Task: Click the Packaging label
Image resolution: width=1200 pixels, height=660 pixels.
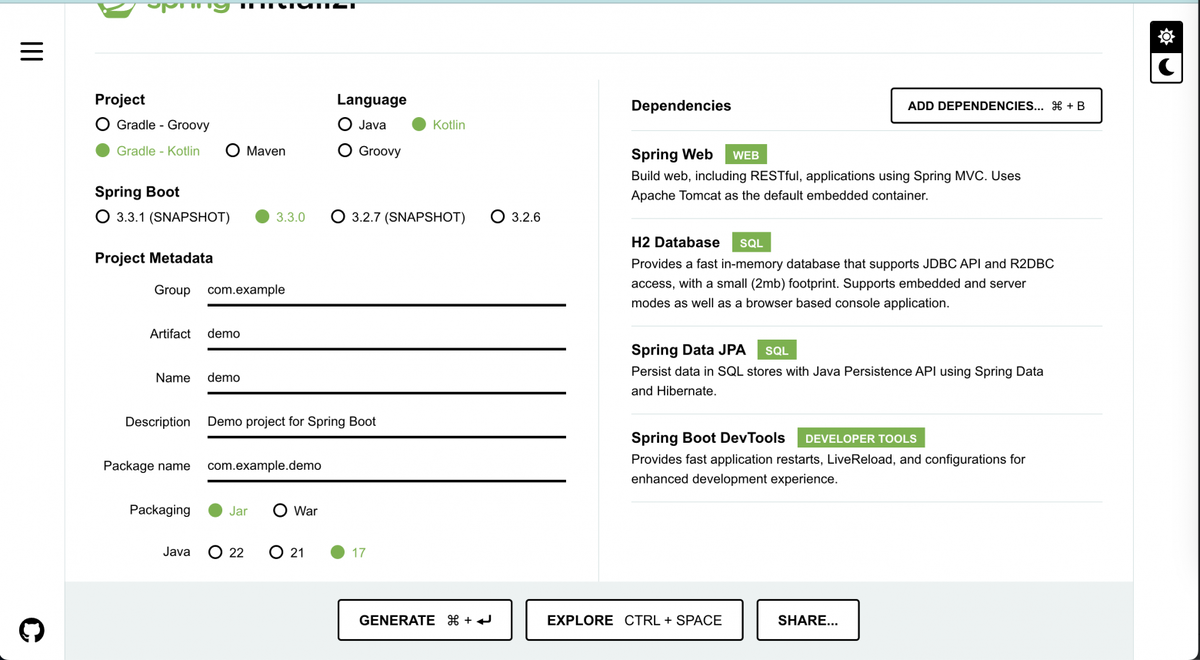Action: (x=160, y=510)
